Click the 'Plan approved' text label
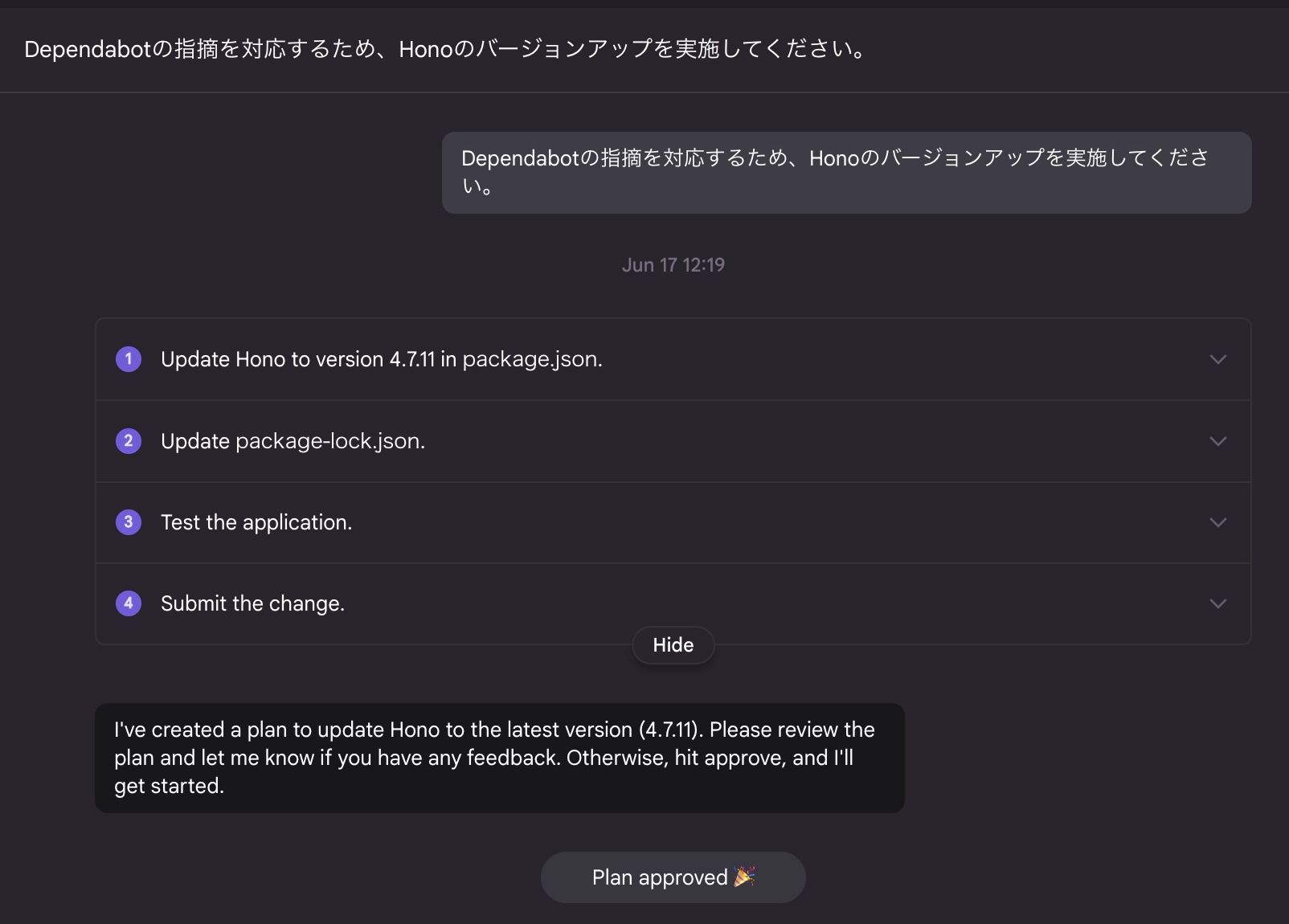Screen dimensions: 1289x924 coord(659,877)
